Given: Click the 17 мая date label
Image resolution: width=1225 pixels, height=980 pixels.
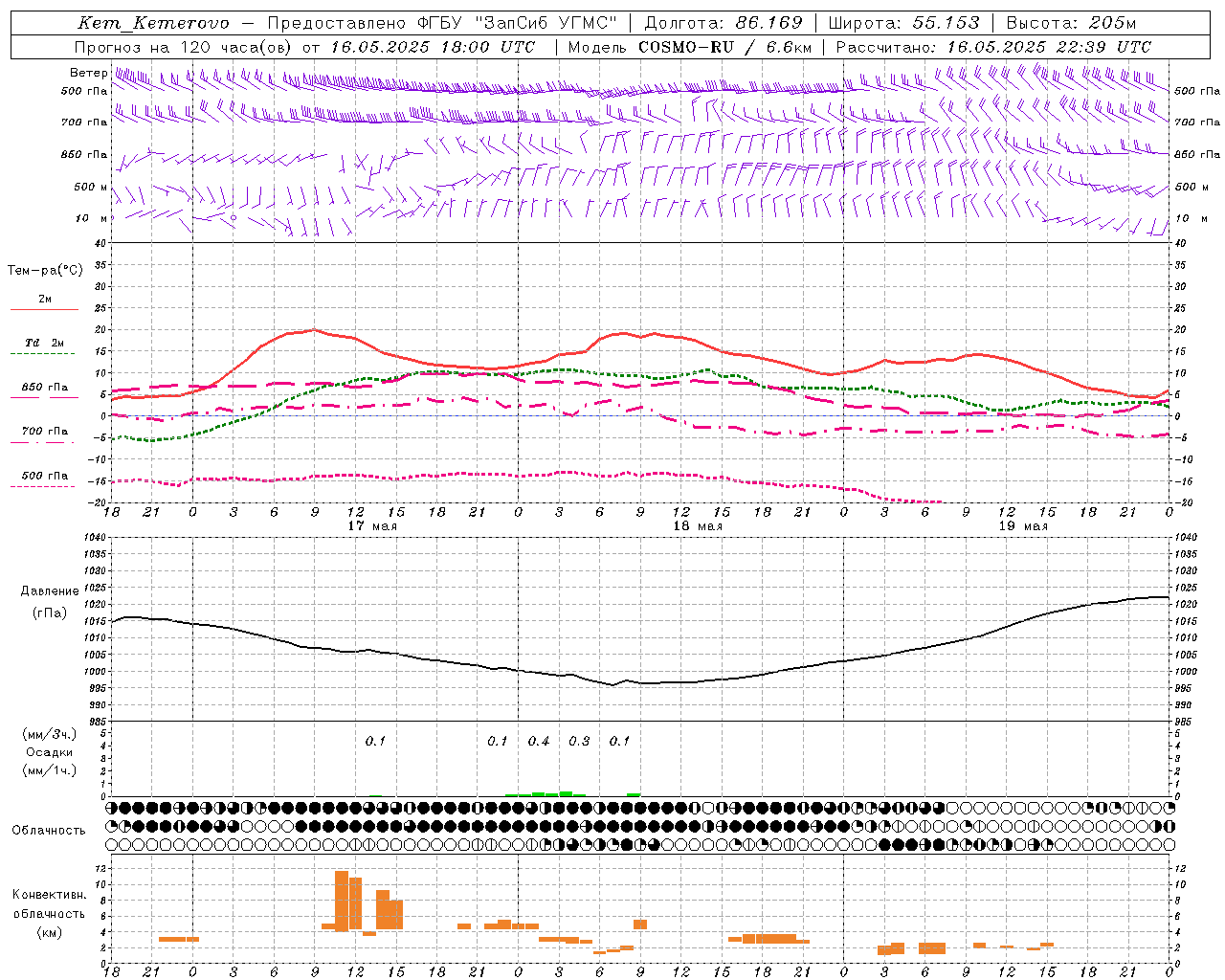Looking at the screenshot, I should click(x=371, y=526).
